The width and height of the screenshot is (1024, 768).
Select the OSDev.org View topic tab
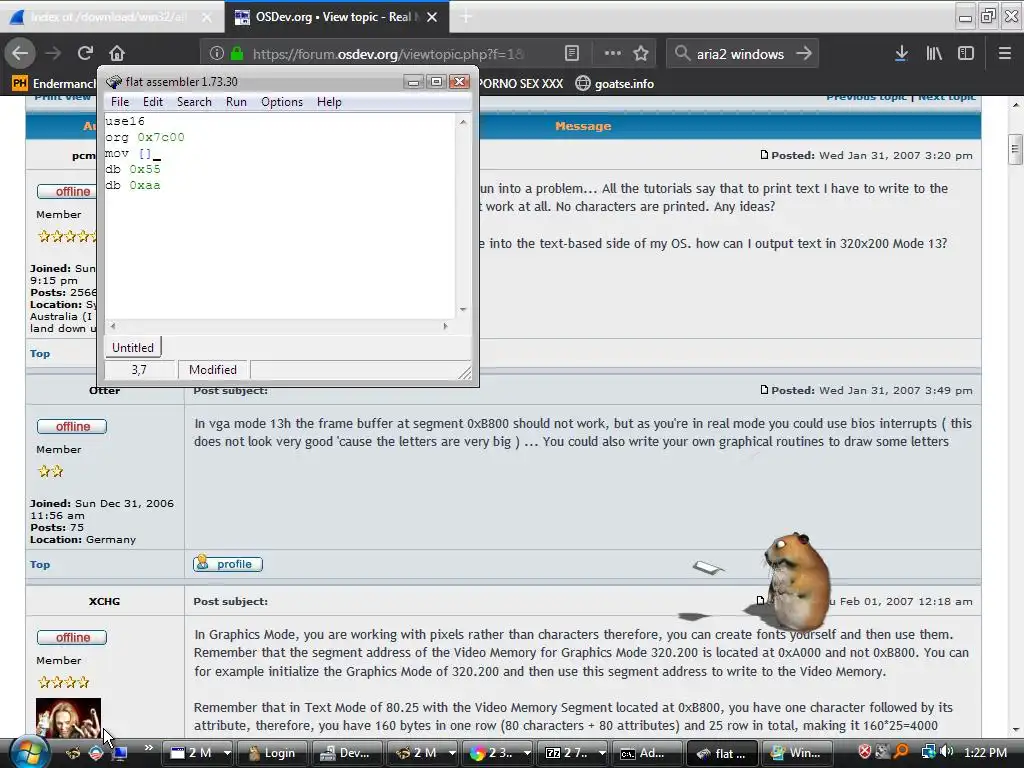(336, 17)
